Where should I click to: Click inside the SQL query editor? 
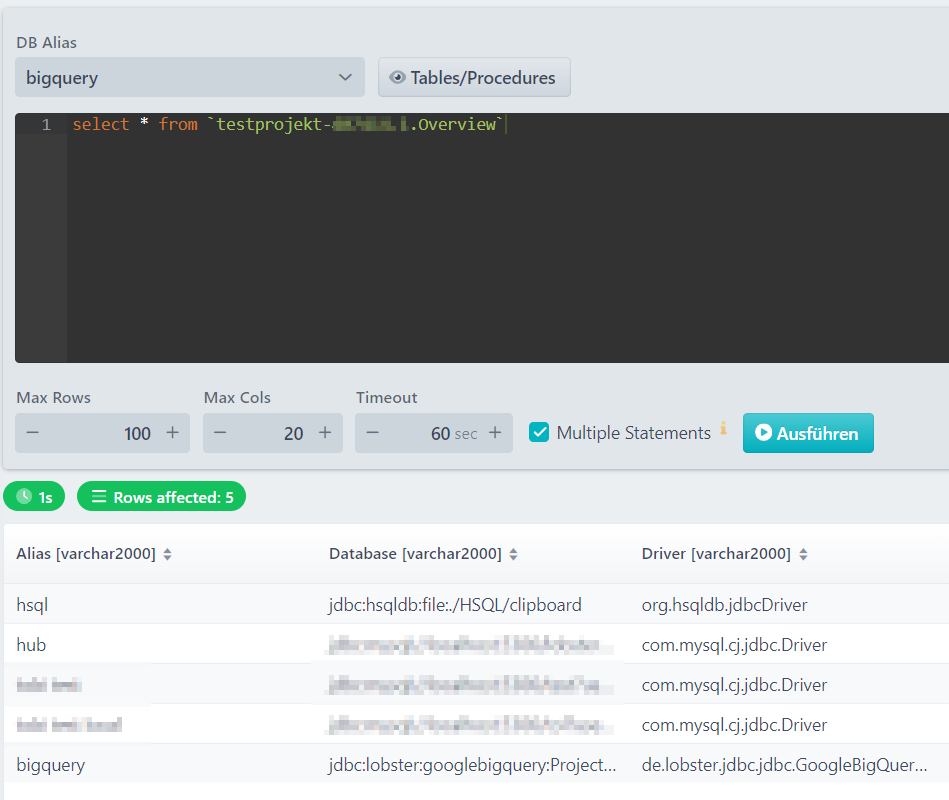click(482, 238)
